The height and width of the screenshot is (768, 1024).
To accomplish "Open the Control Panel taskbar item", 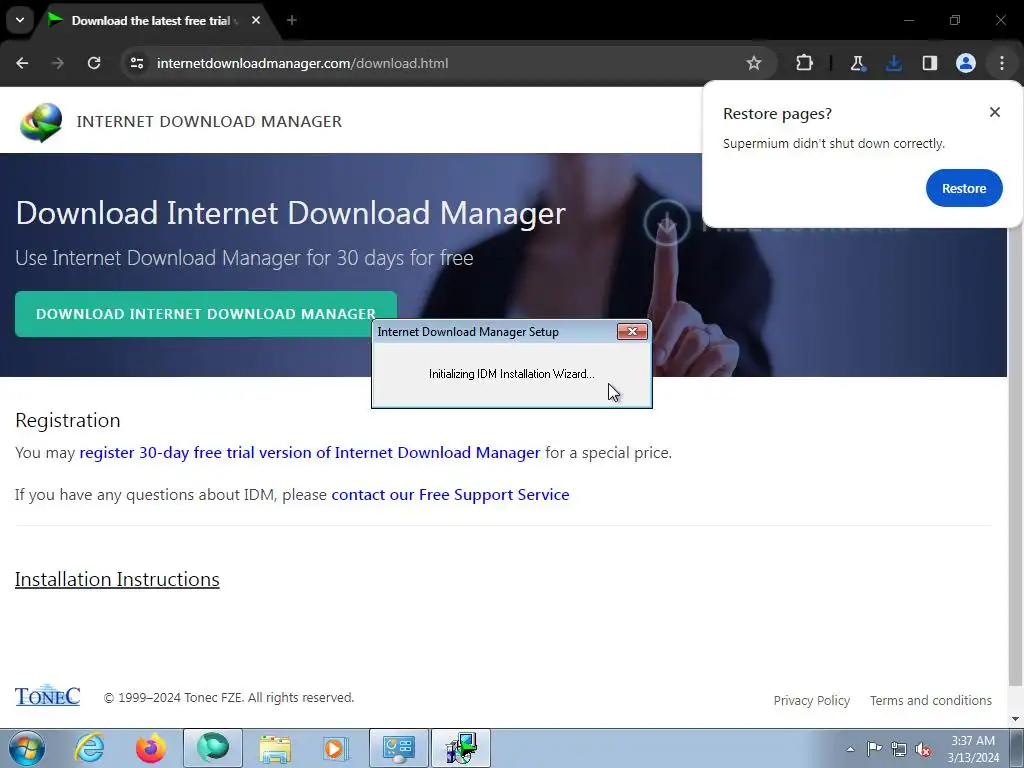I will 399,748.
